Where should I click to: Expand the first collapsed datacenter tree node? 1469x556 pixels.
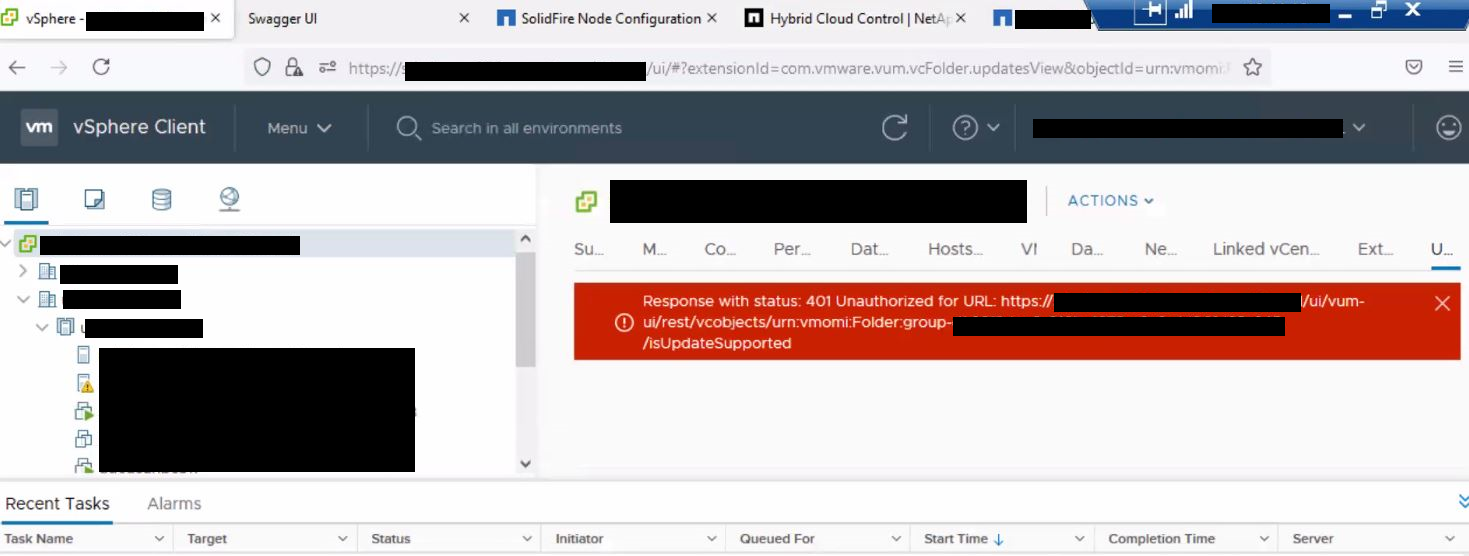click(23, 272)
